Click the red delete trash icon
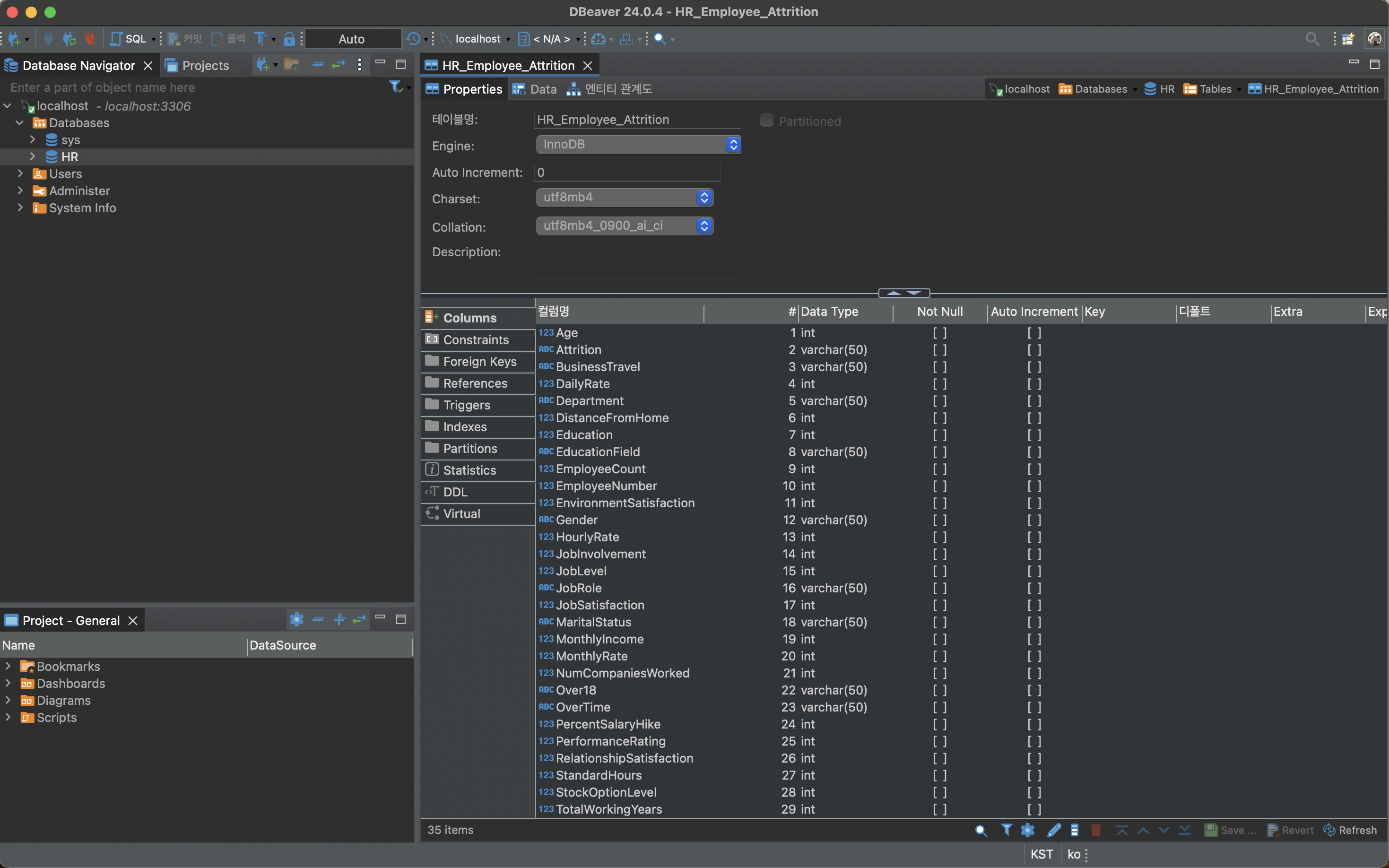The width and height of the screenshot is (1389, 868). coord(1096,830)
